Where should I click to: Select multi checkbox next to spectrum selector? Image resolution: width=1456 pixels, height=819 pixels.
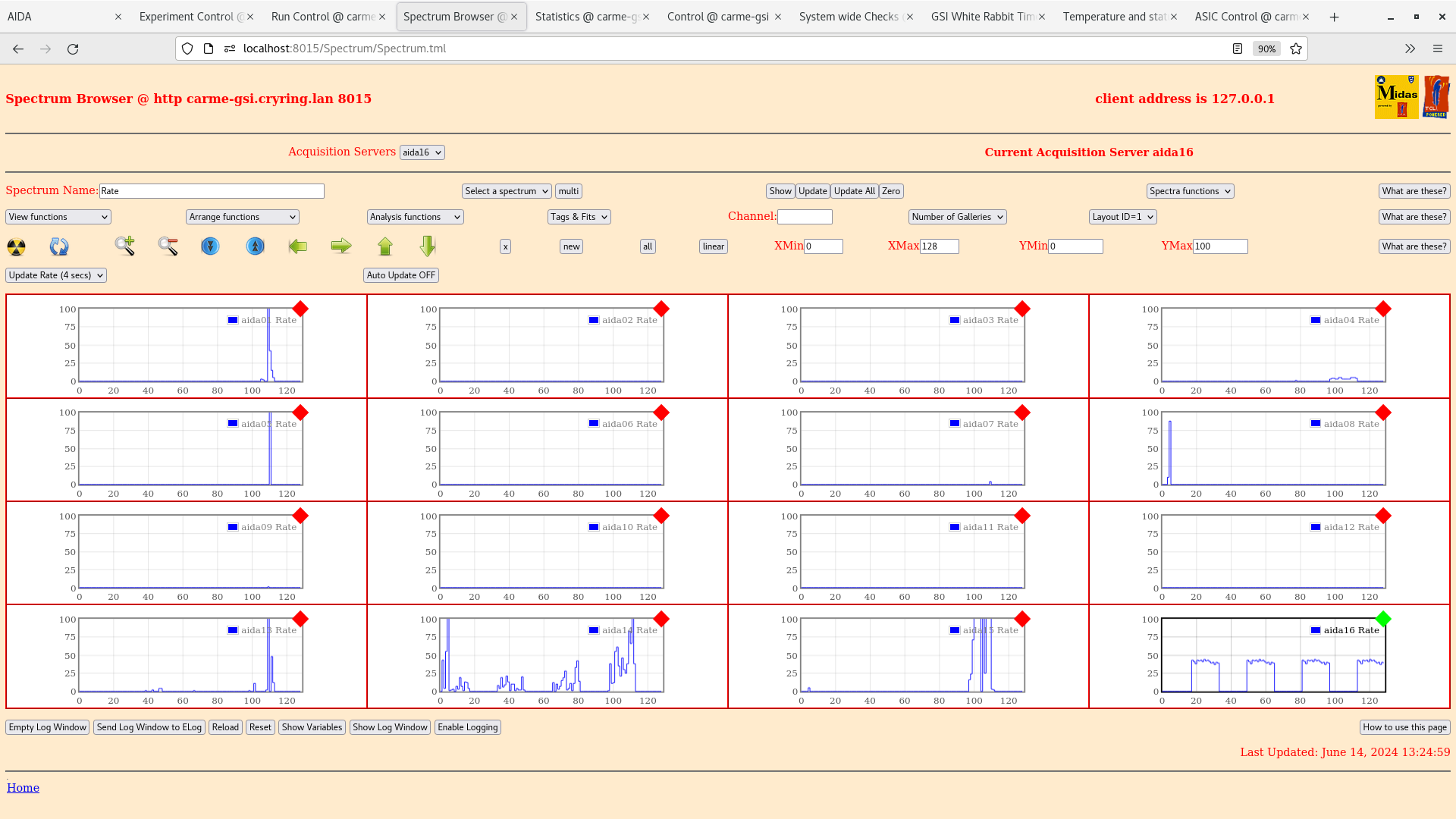point(569,191)
